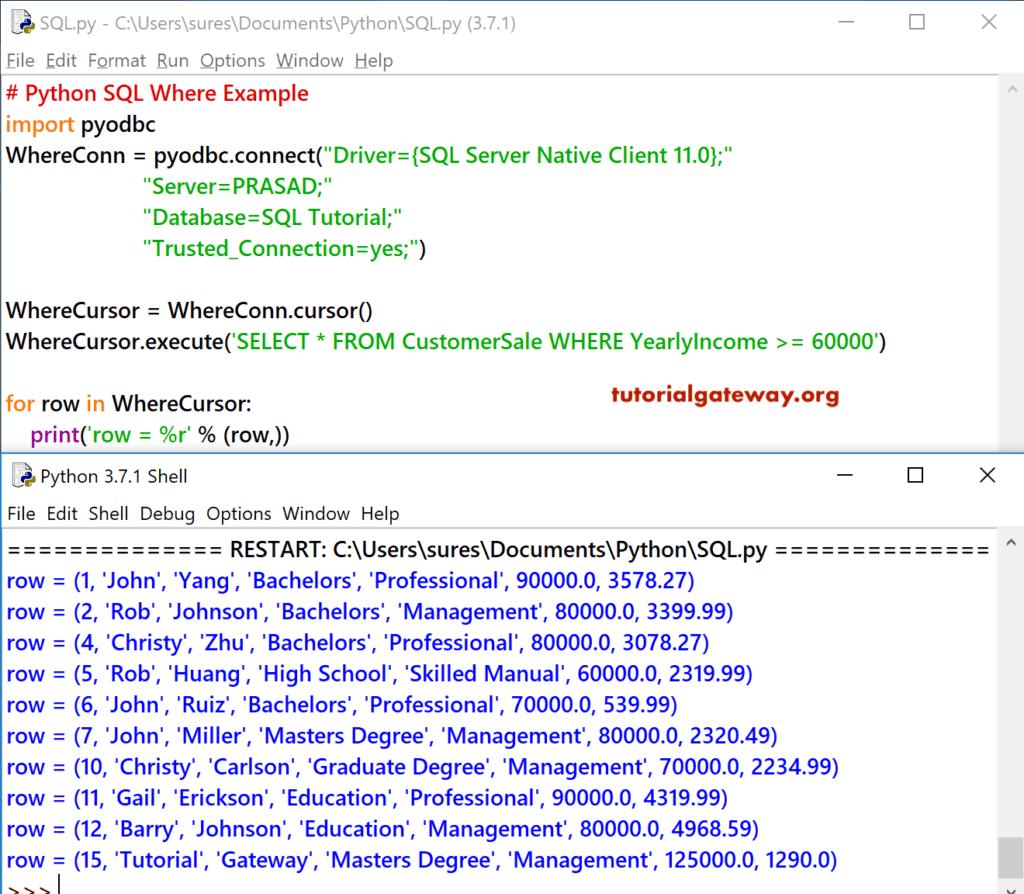Open the Format menu in the editor
This screenshot has width=1024, height=894.
tap(117, 60)
